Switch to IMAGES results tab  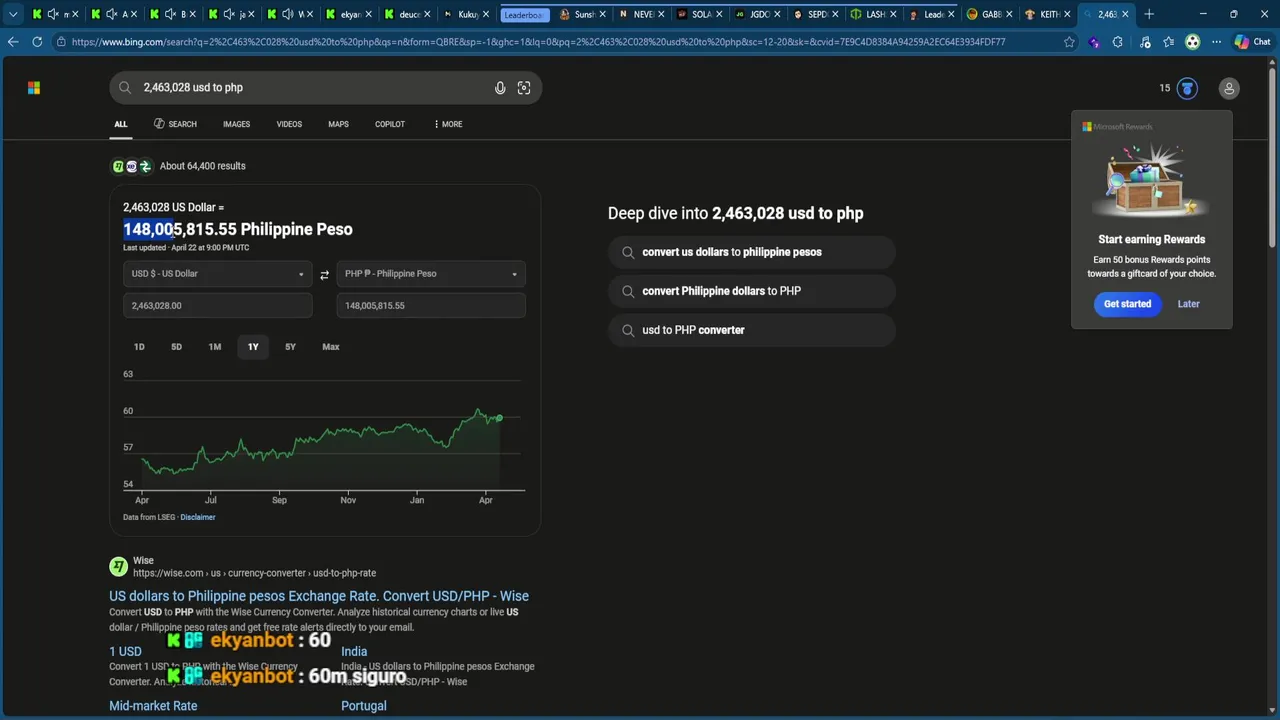[236, 124]
